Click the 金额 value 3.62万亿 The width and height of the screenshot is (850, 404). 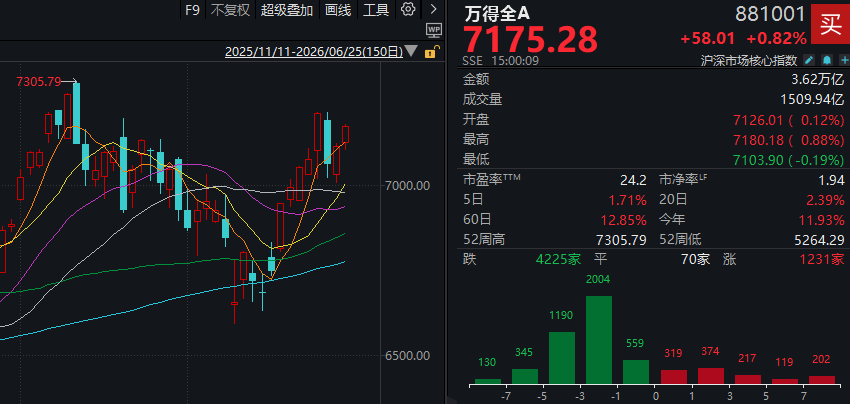coord(817,80)
